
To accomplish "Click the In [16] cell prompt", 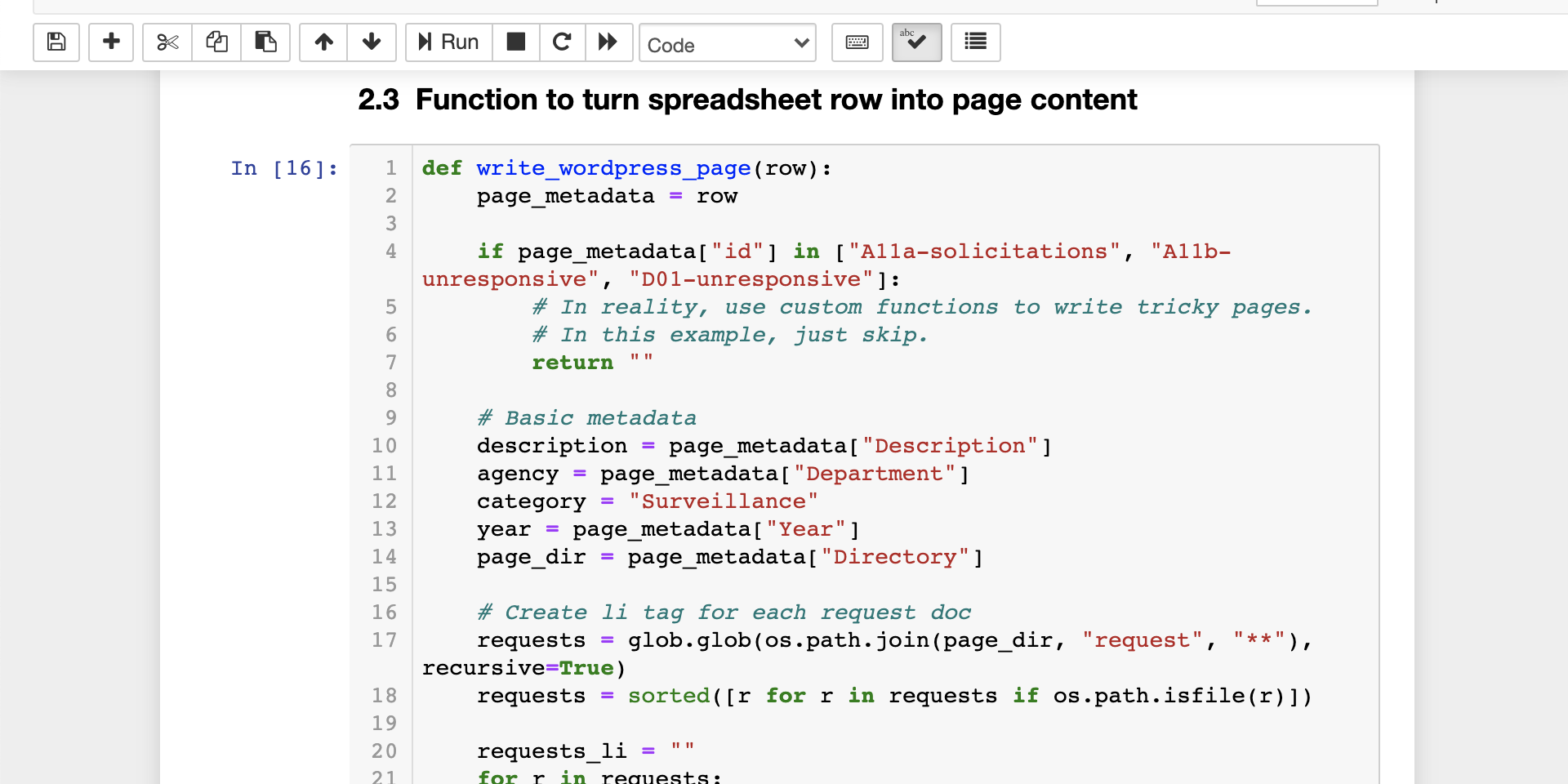I will click(284, 168).
